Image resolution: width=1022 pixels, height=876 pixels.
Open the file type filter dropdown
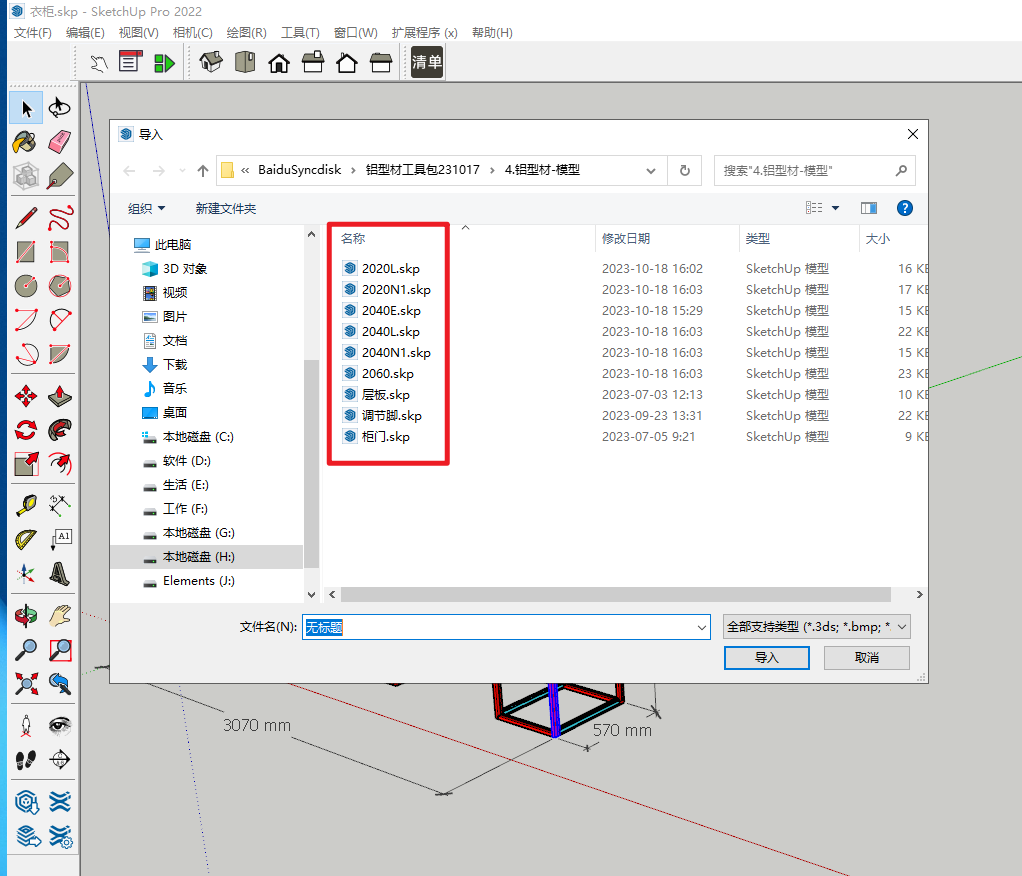(816, 627)
